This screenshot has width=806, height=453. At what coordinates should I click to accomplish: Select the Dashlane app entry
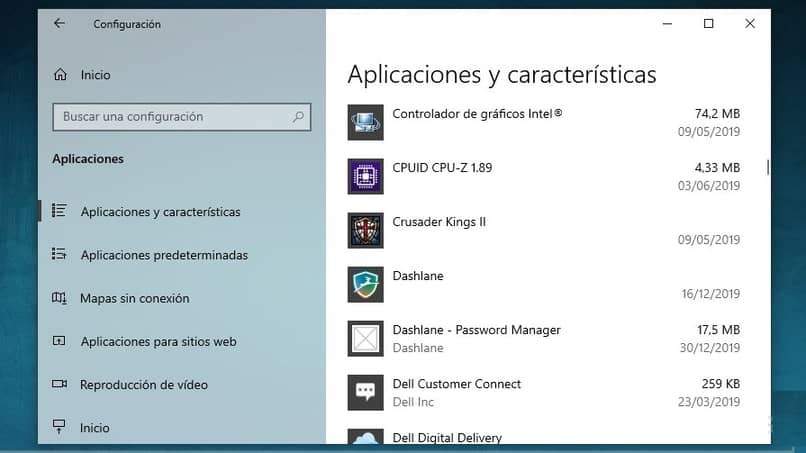click(x=544, y=284)
